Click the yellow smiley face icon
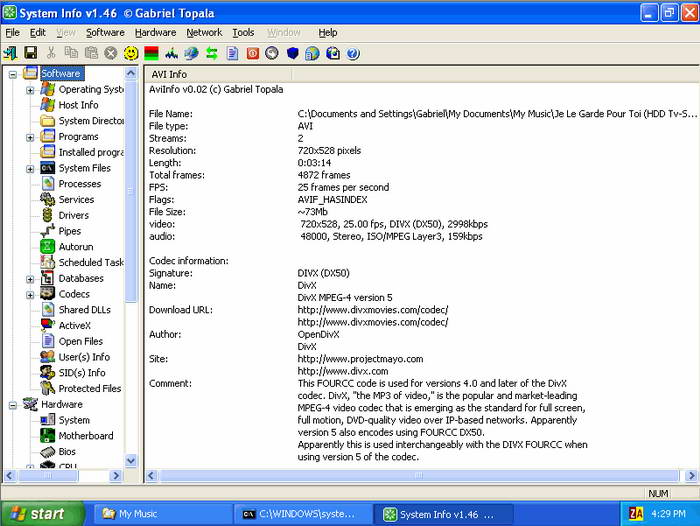This screenshot has width=700, height=526. [131, 54]
